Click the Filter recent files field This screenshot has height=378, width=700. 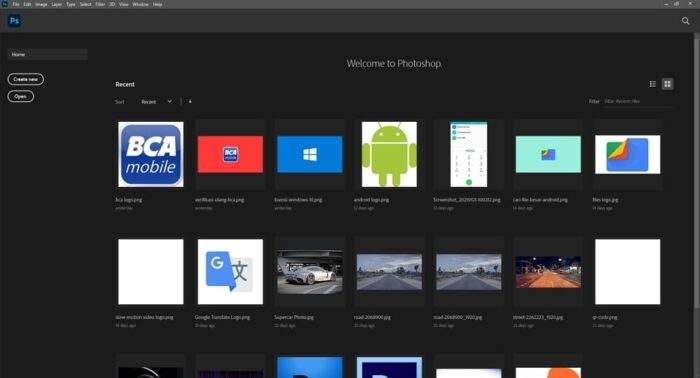click(638, 102)
